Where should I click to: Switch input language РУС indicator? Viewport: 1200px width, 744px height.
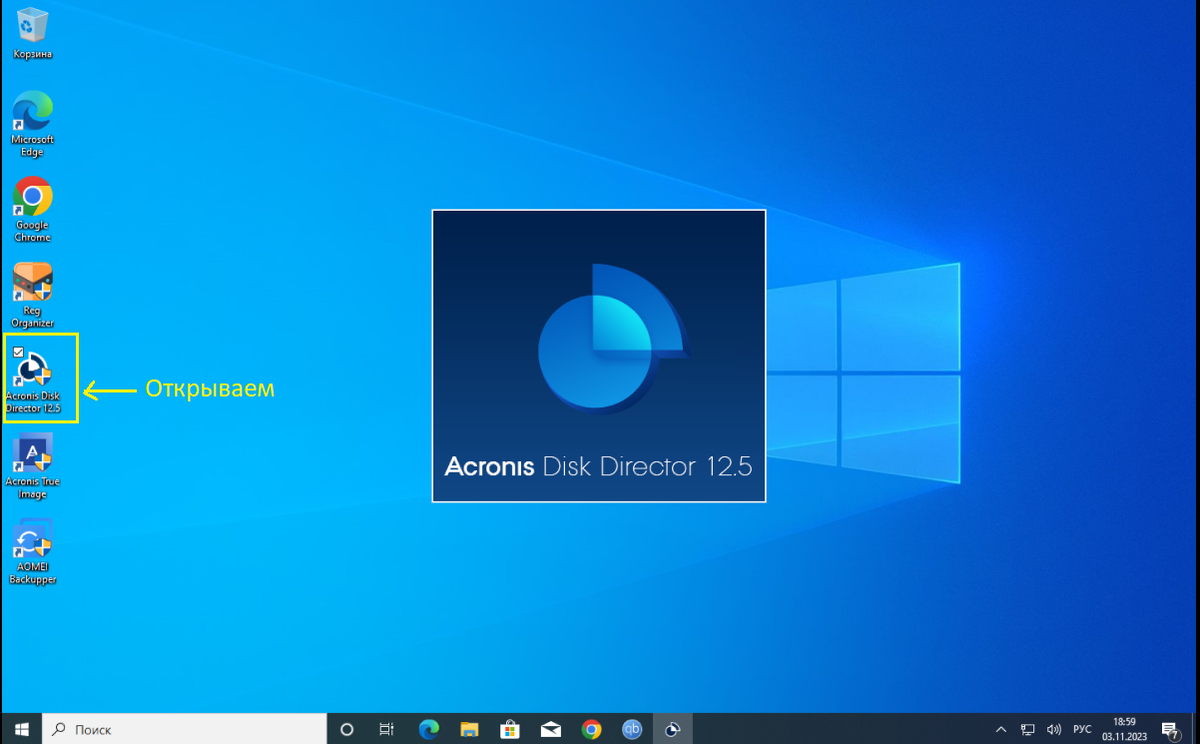tap(1082, 729)
